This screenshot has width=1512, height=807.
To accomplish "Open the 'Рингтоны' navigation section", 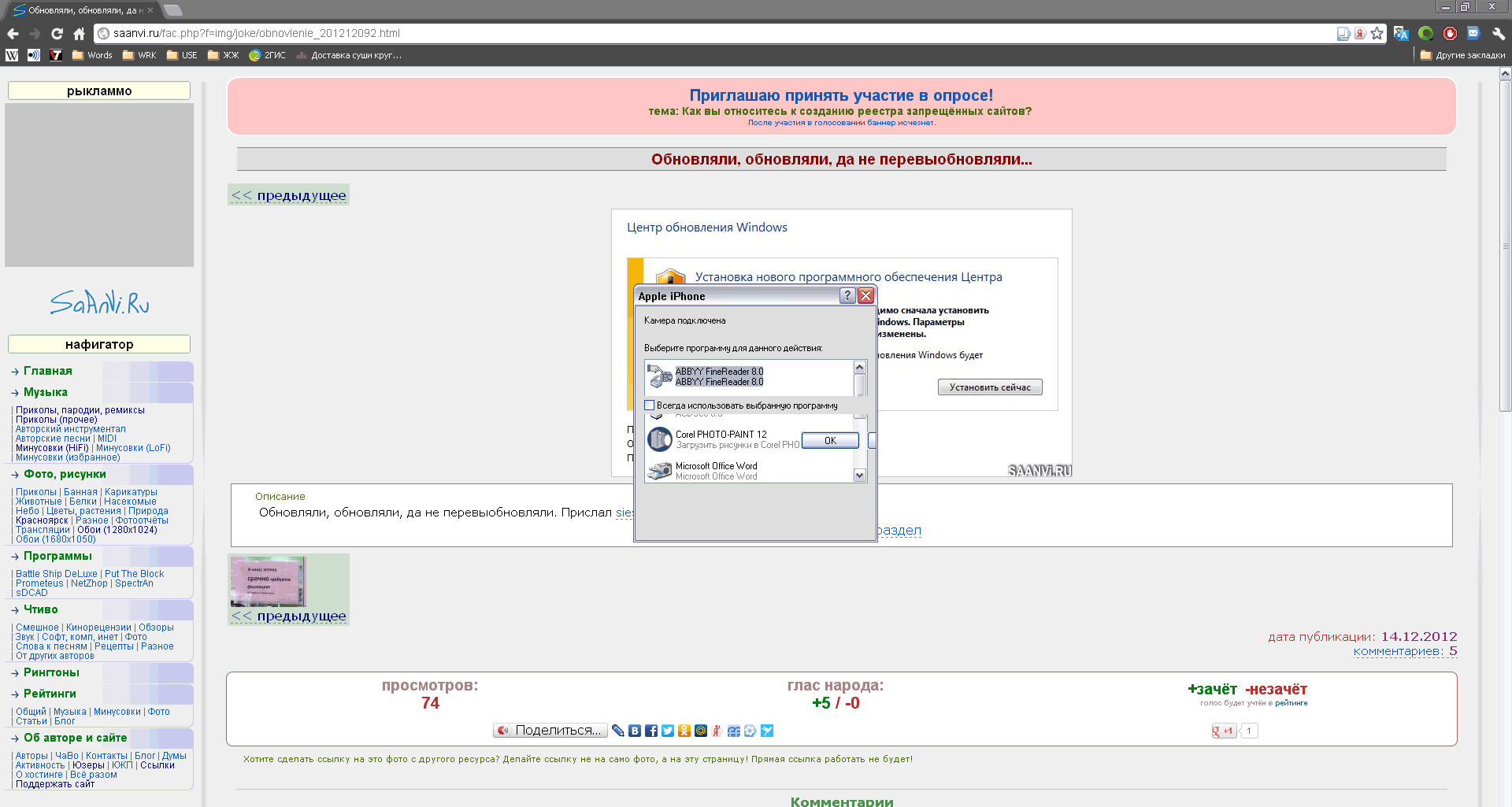I will coord(51,672).
